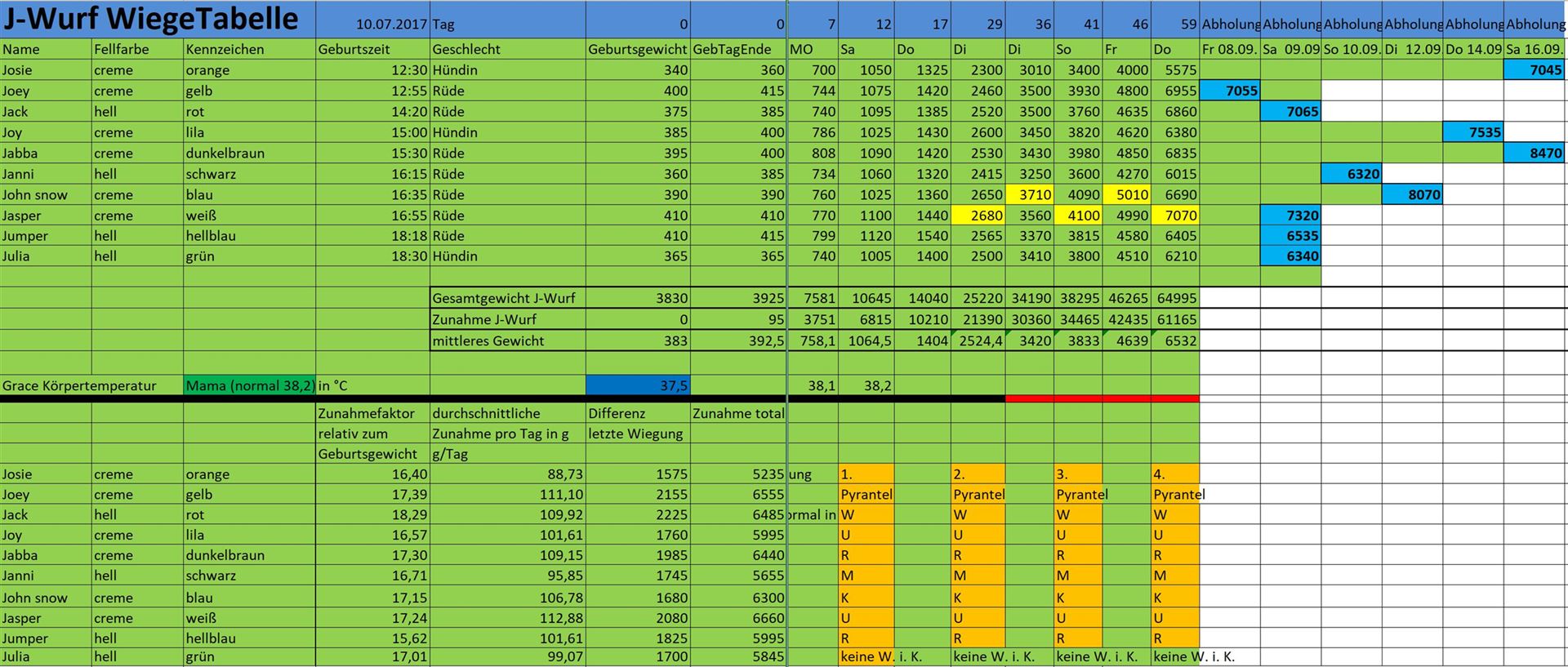Select the 'Mama (normal 38,2)' green cell
The width and height of the screenshot is (1568, 667).
[250, 385]
